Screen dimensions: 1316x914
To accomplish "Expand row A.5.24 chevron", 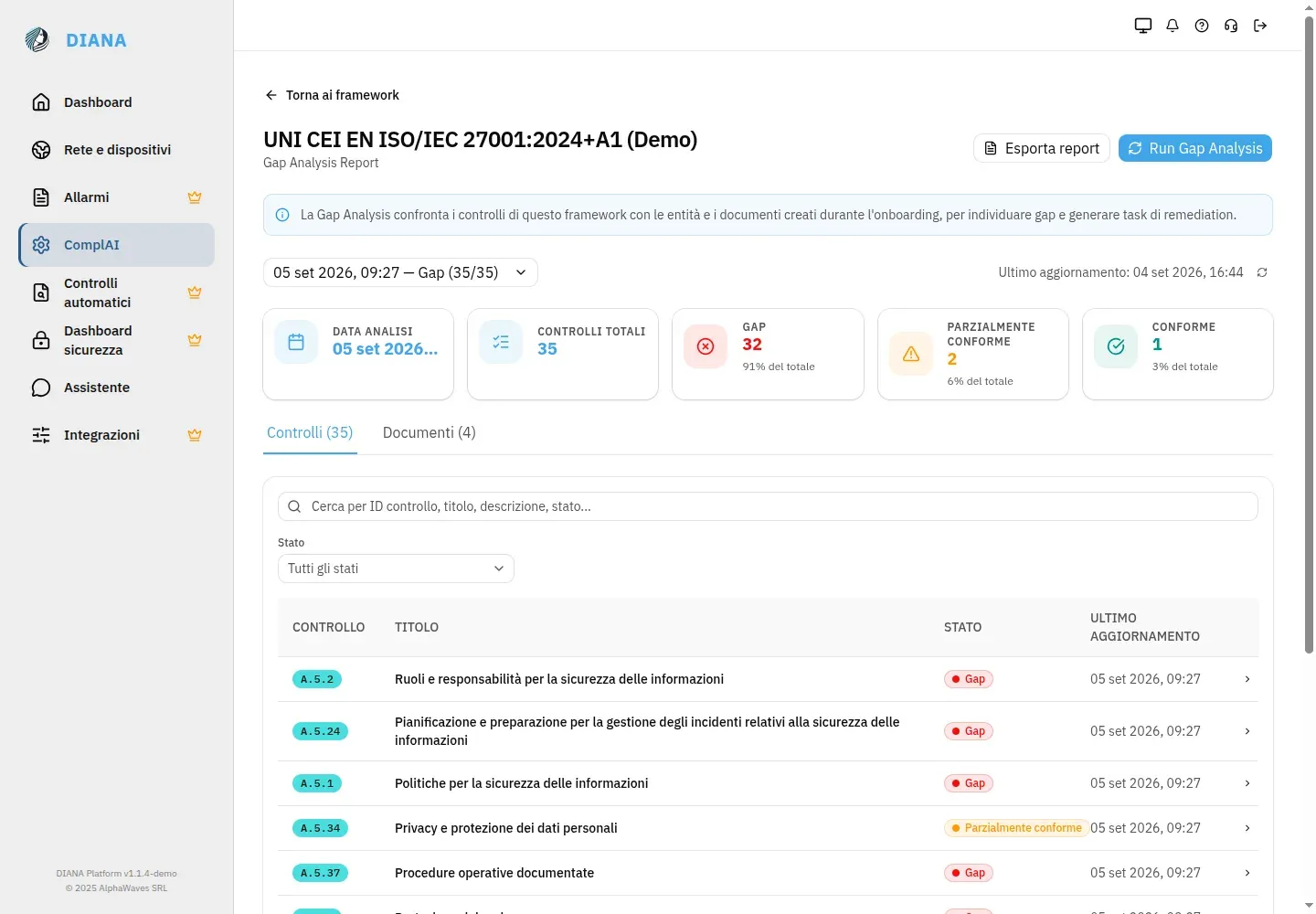I will click(x=1247, y=731).
